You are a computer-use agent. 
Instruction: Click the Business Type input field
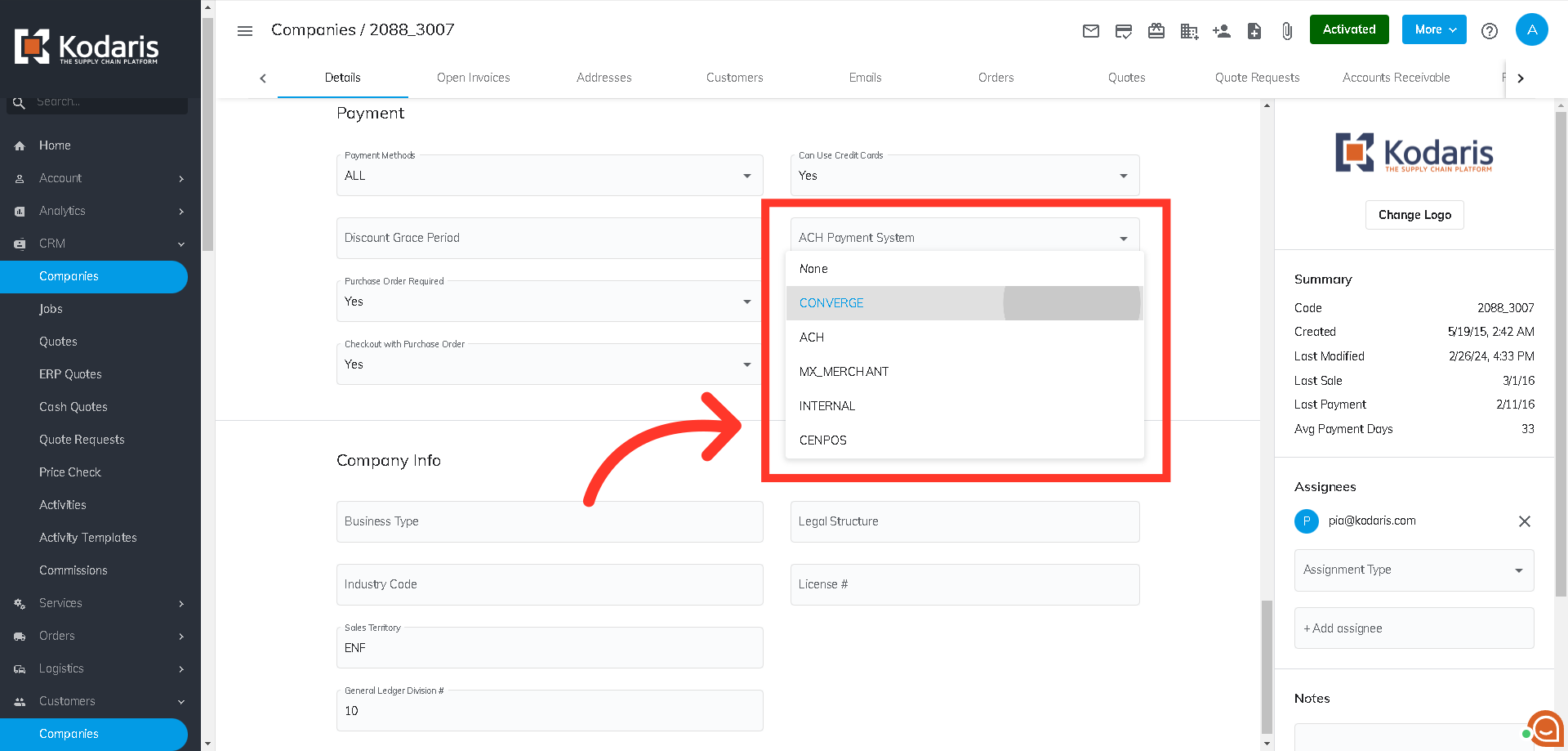[550, 521]
